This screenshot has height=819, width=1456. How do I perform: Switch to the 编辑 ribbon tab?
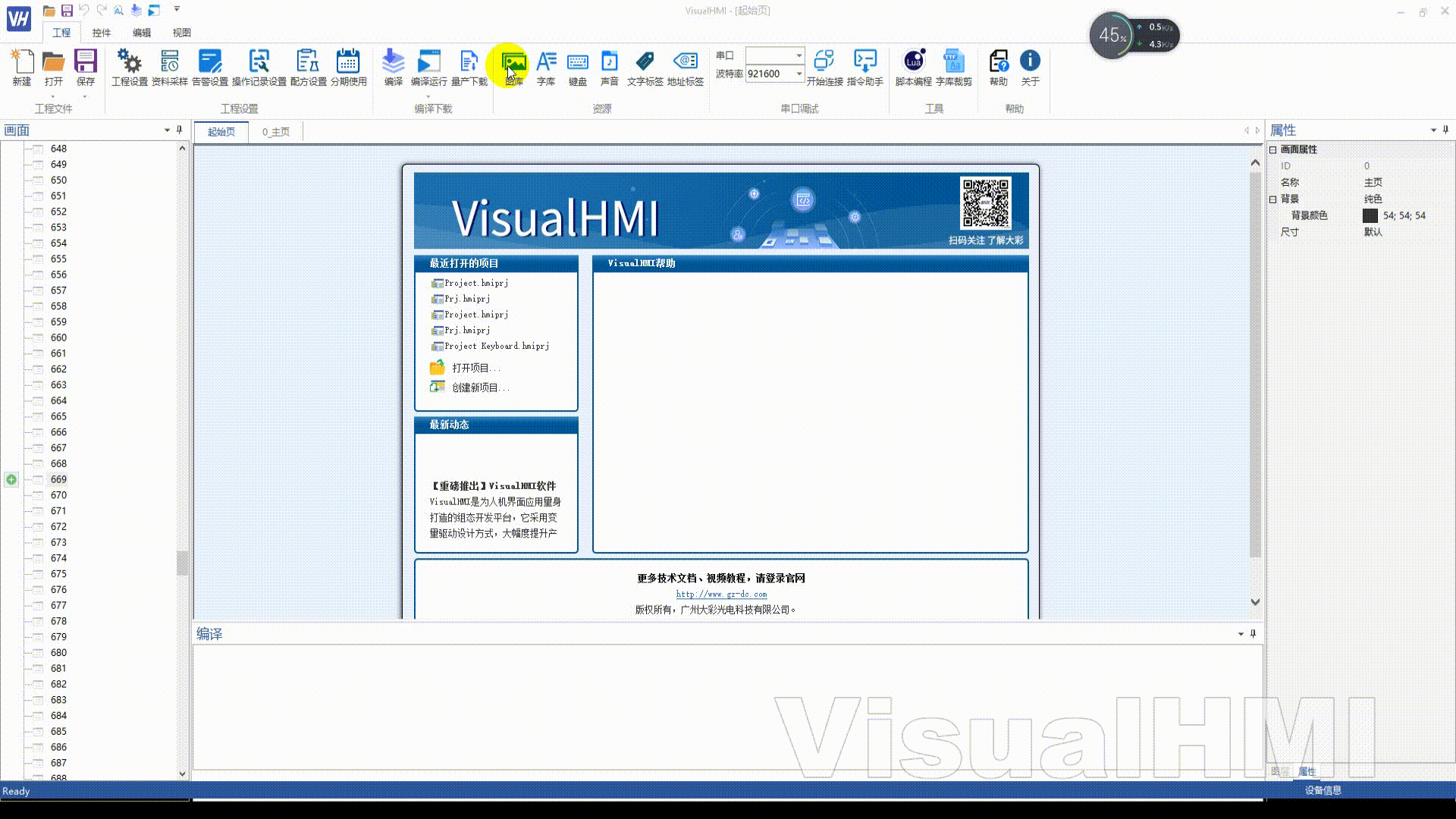[x=141, y=33]
